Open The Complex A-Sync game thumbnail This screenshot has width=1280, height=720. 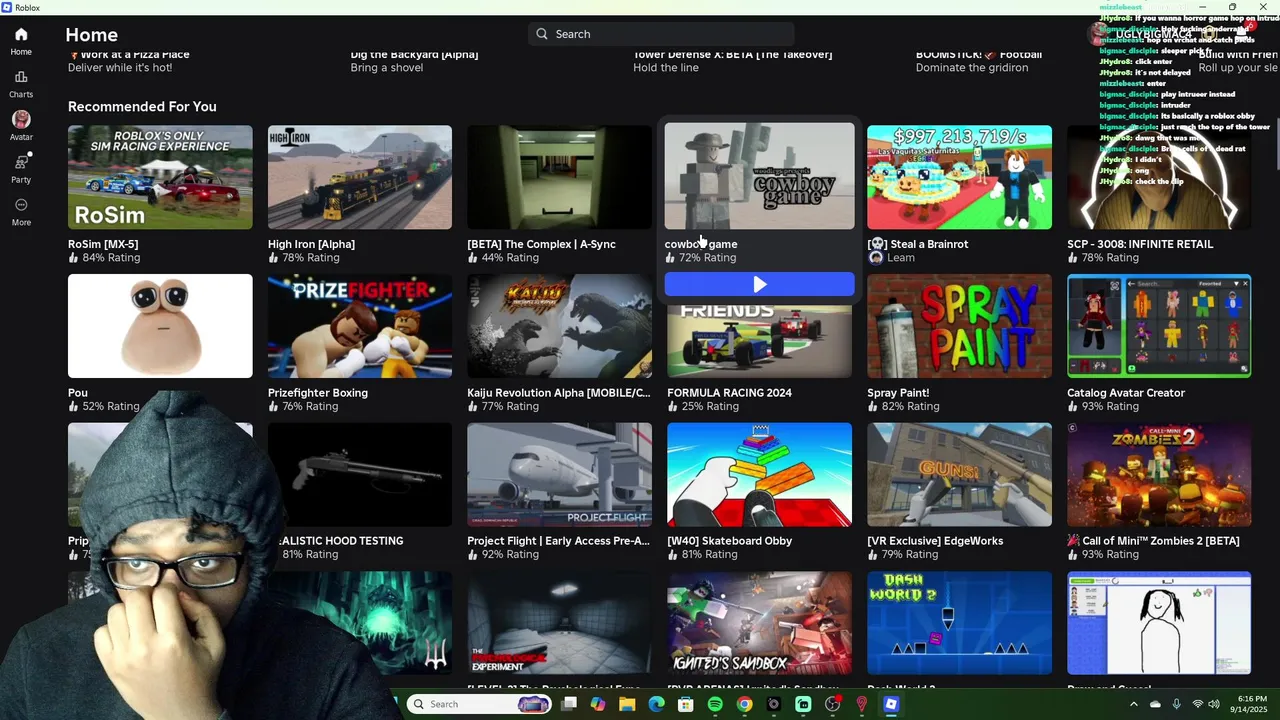(x=559, y=177)
